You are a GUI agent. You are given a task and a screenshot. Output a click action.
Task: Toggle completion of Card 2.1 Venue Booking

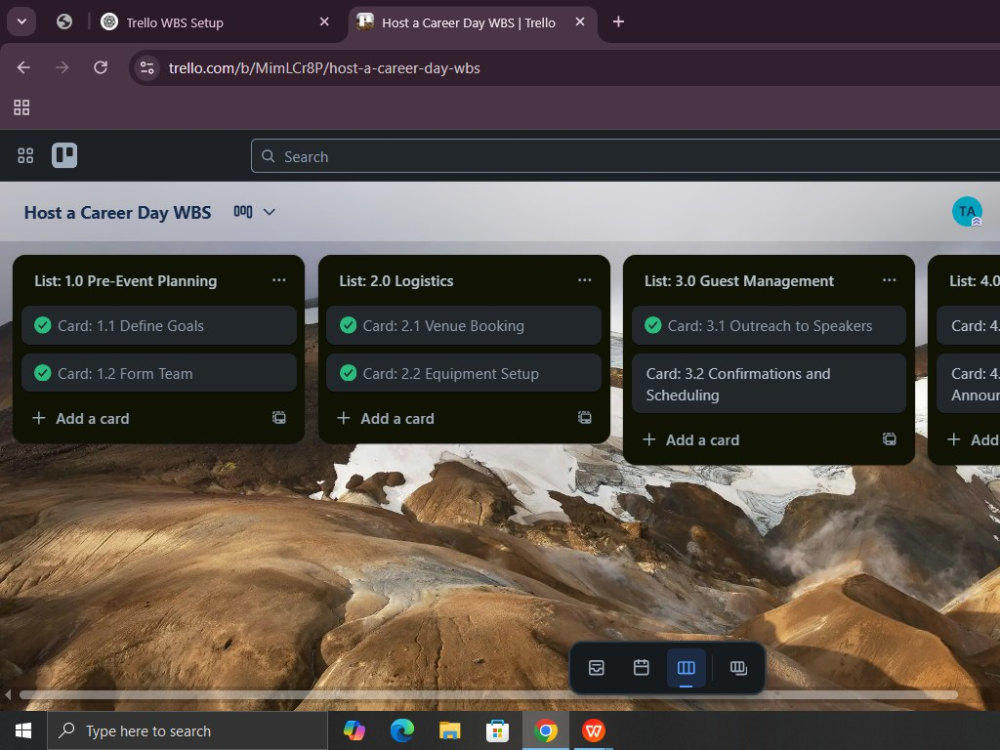[x=348, y=325]
